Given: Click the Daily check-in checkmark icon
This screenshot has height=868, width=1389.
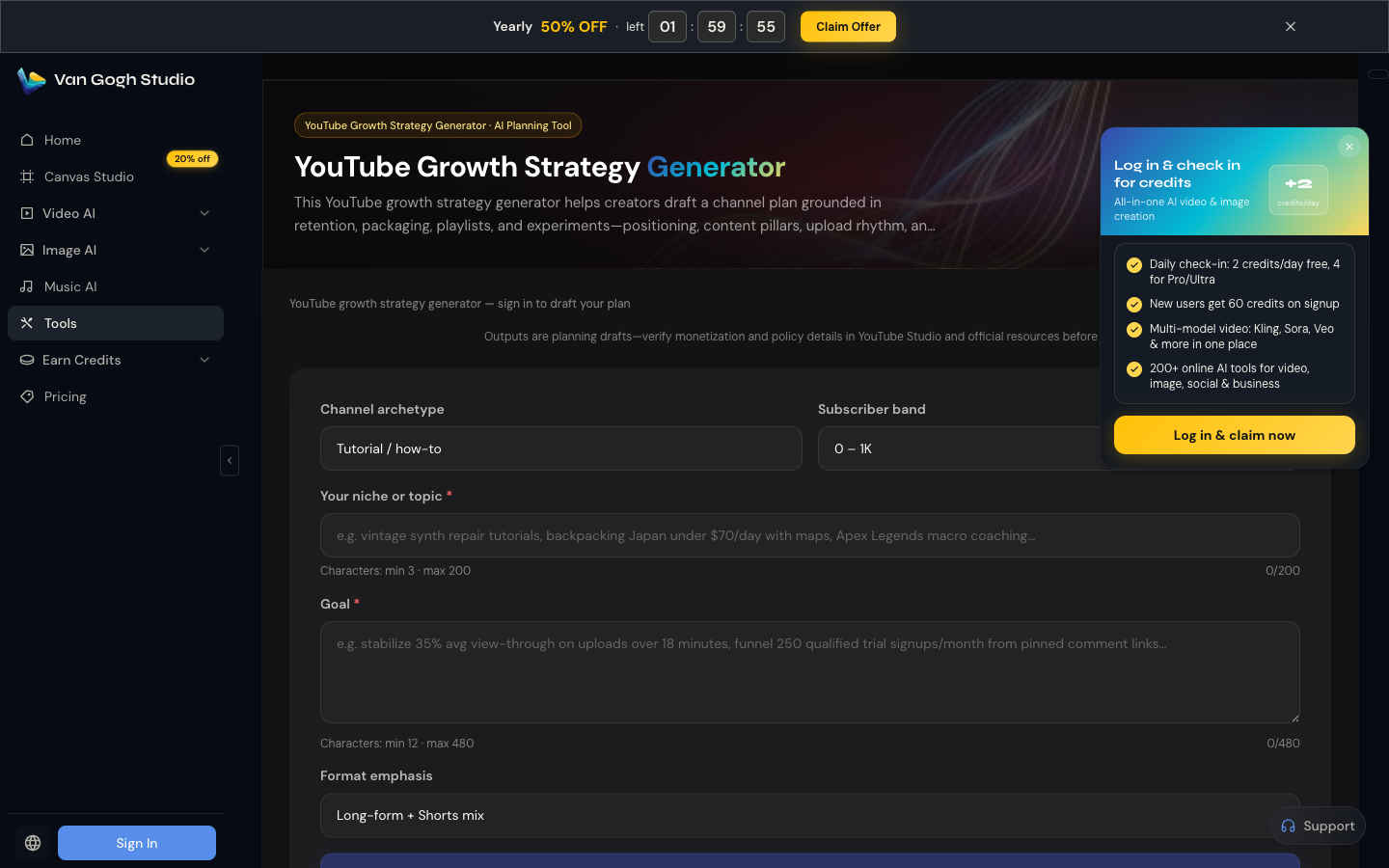Looking at the screenshot, I should [x=1134, y=264].
